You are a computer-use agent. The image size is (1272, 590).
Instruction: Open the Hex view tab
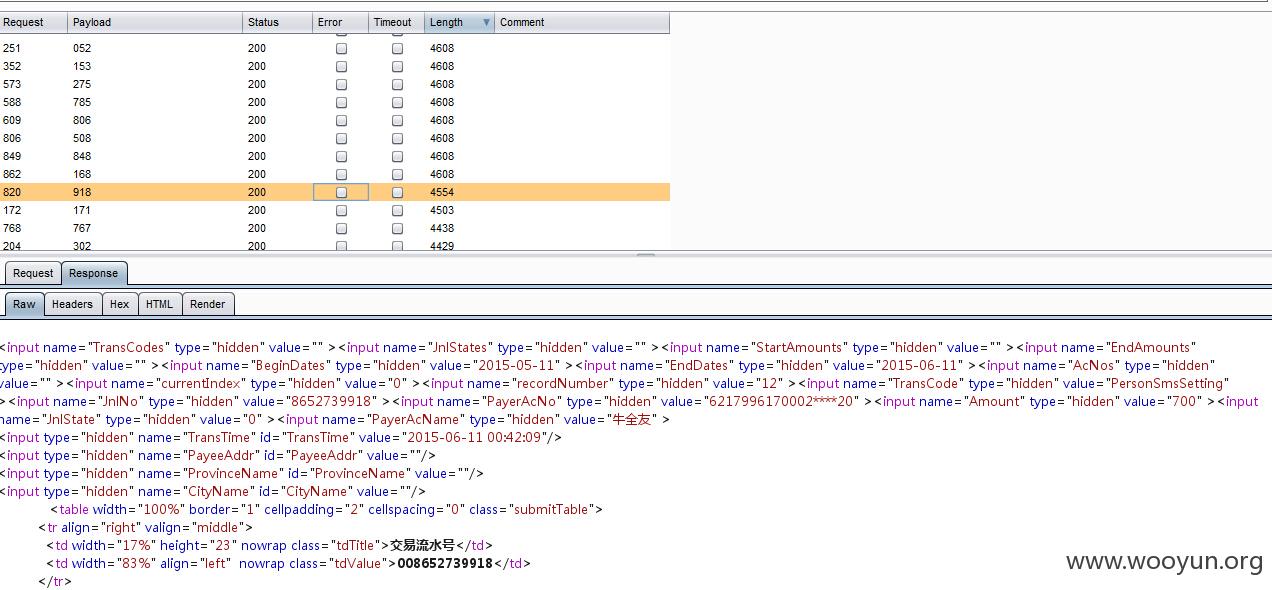[119, 304]
